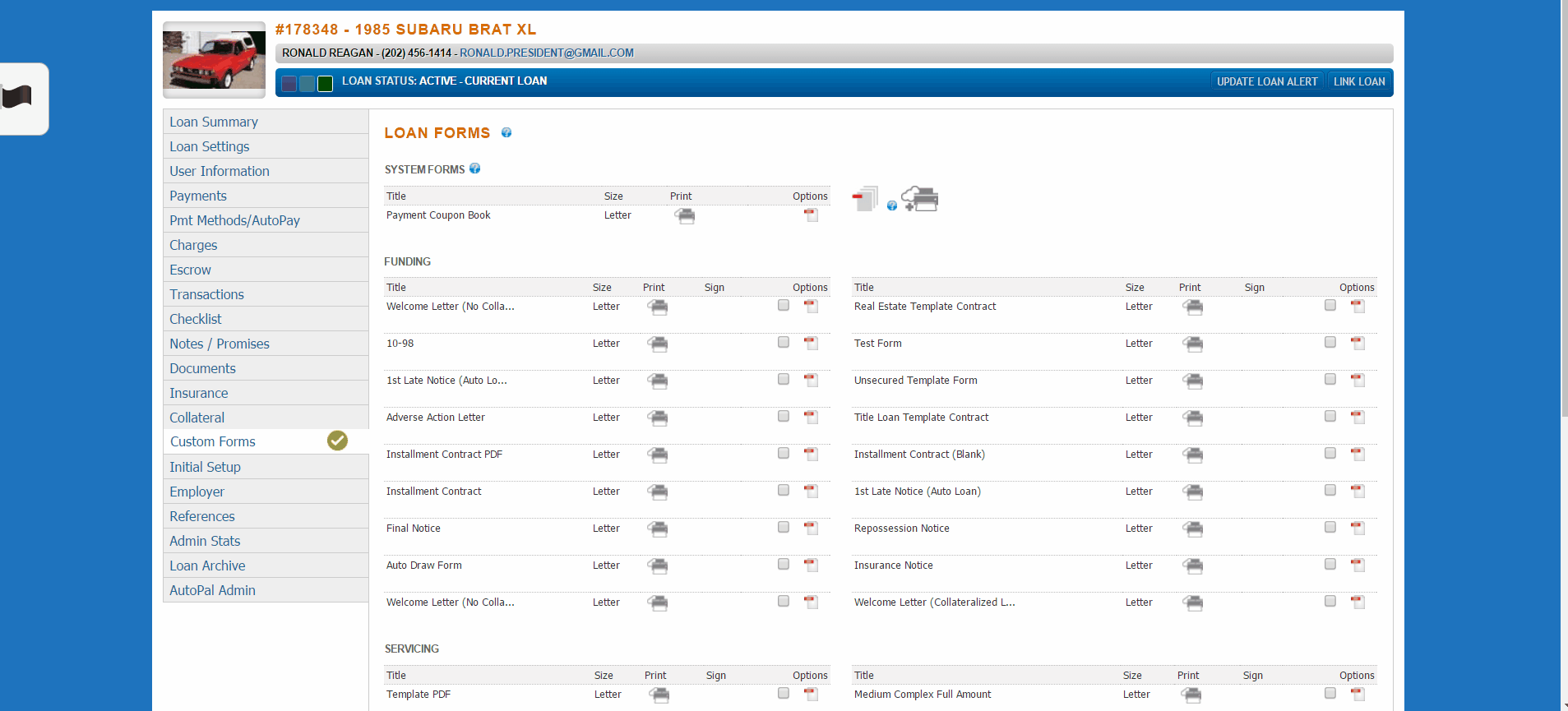
Task: Print the 10-98 form
Action: click(657, 344)
